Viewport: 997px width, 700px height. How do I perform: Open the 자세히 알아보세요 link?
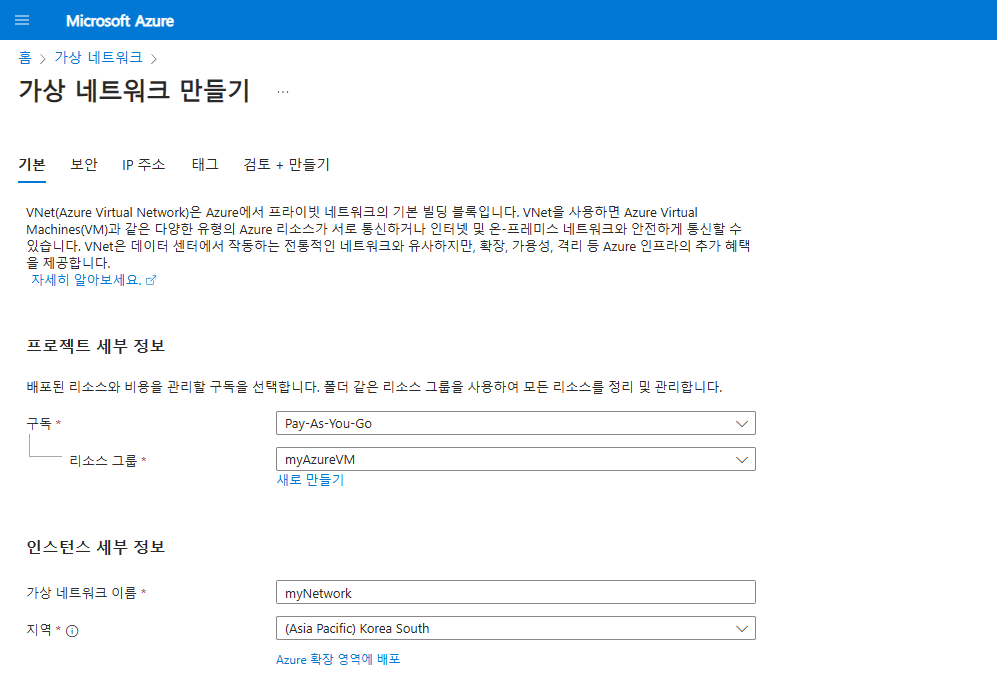(86, 280)
